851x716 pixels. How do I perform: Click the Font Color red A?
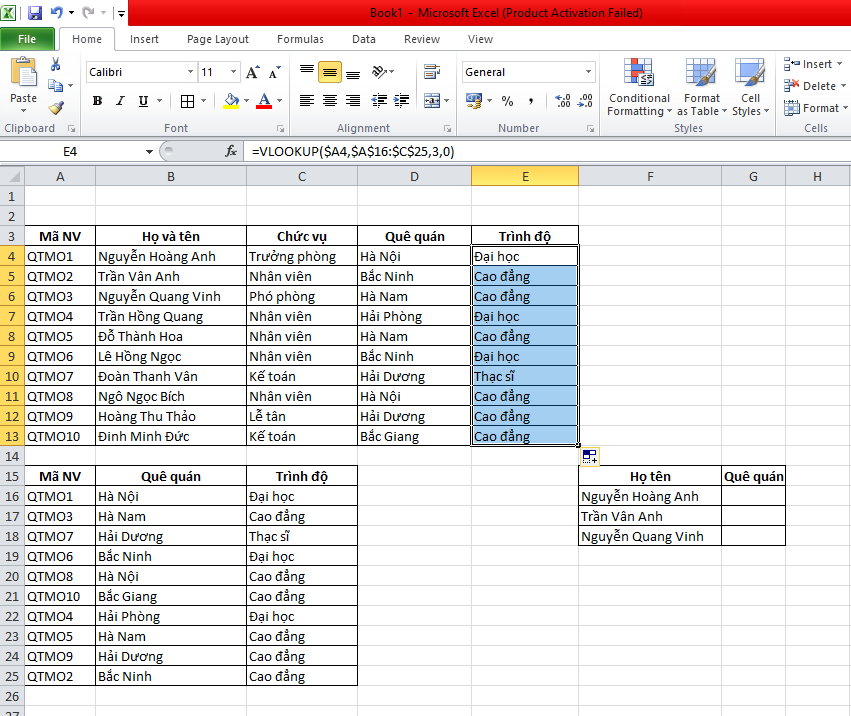pyautogui.click(x=264, y=101)
